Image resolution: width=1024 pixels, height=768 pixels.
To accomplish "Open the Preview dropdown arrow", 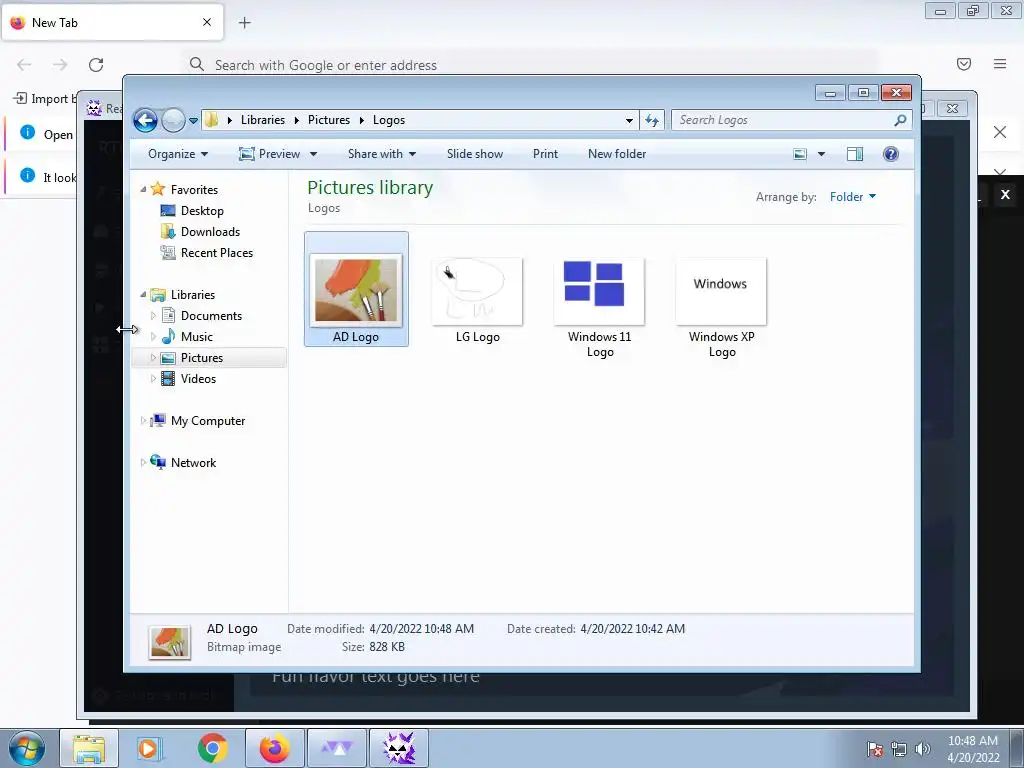I will click(x=313, y=154).
